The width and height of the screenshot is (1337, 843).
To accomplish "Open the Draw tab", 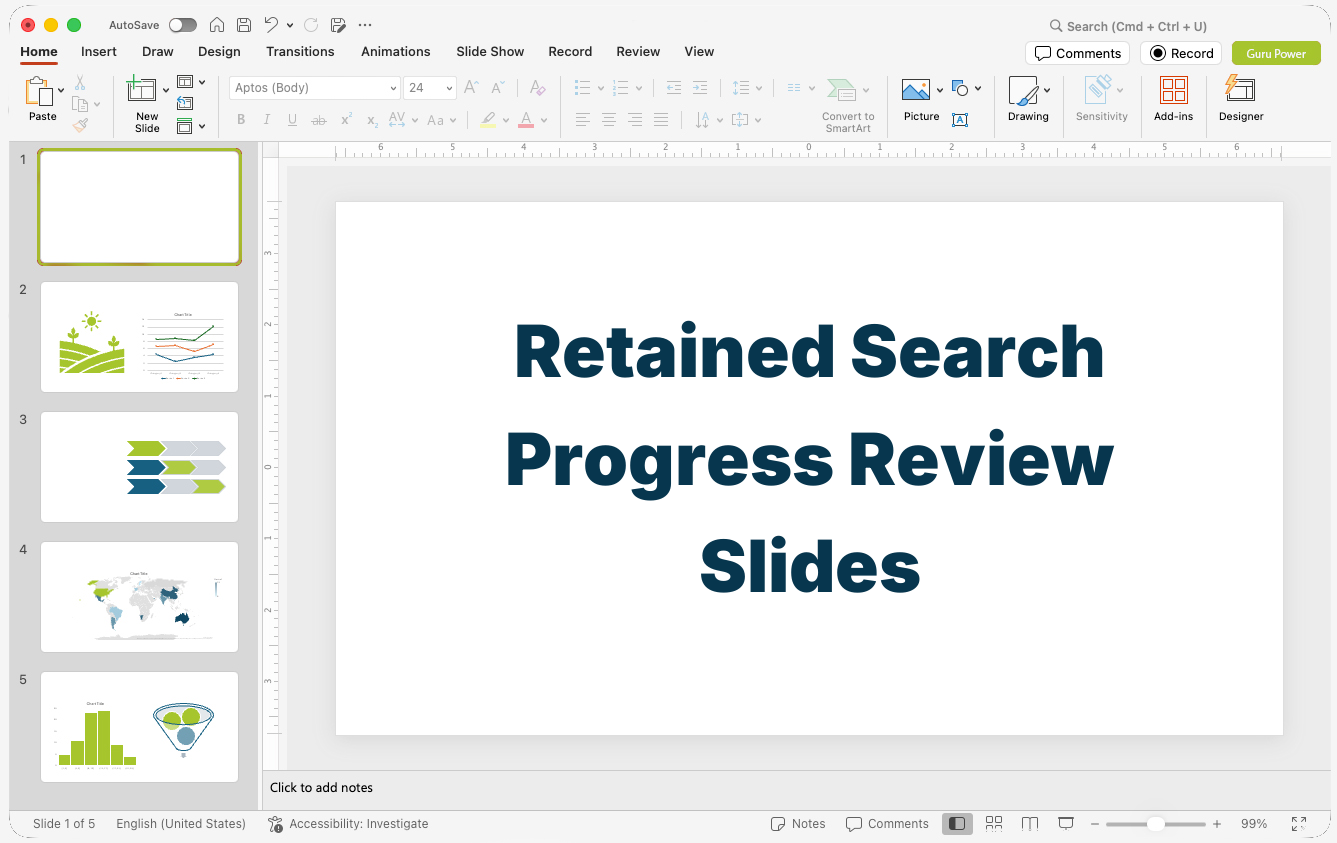I will point(158,51).
